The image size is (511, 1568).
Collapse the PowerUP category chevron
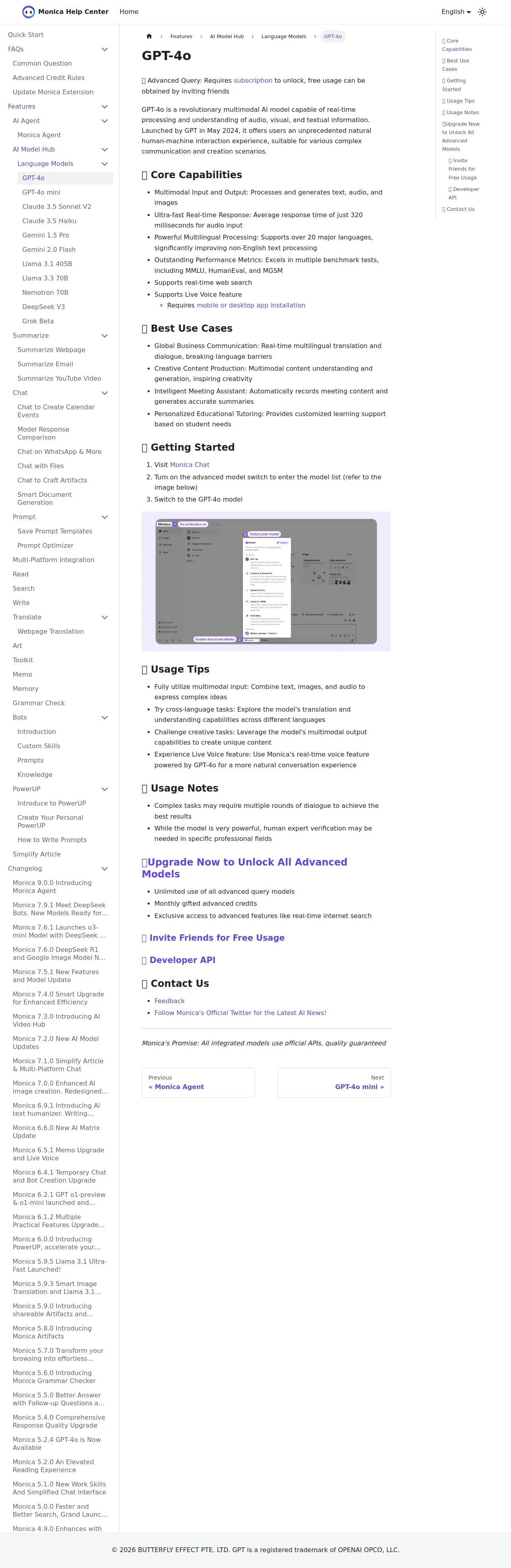(105, 790)
